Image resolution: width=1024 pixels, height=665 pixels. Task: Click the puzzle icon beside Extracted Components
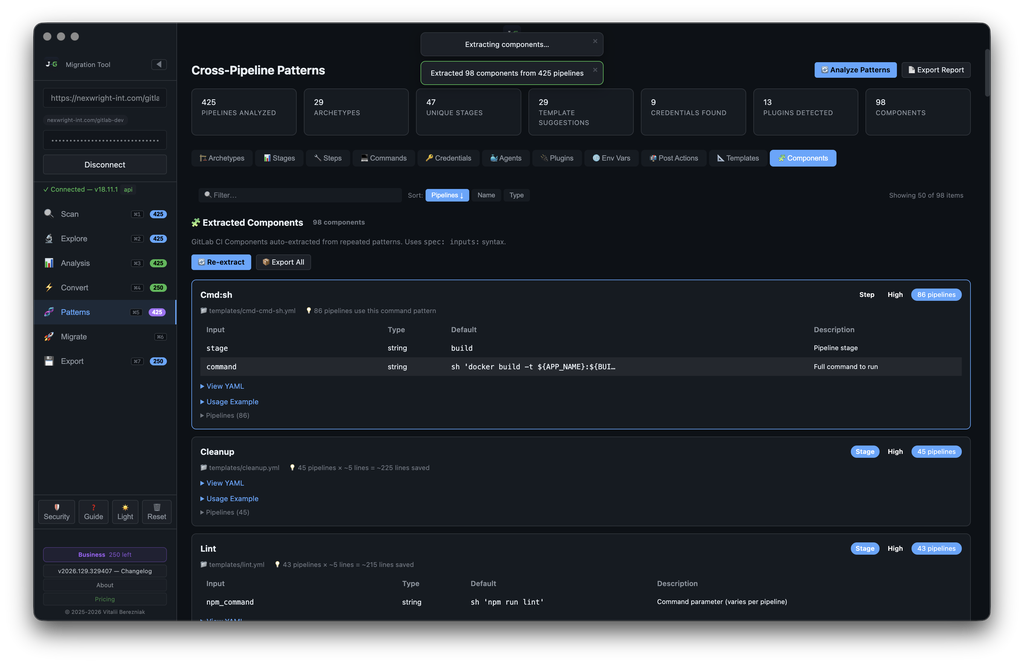point(195,223)
